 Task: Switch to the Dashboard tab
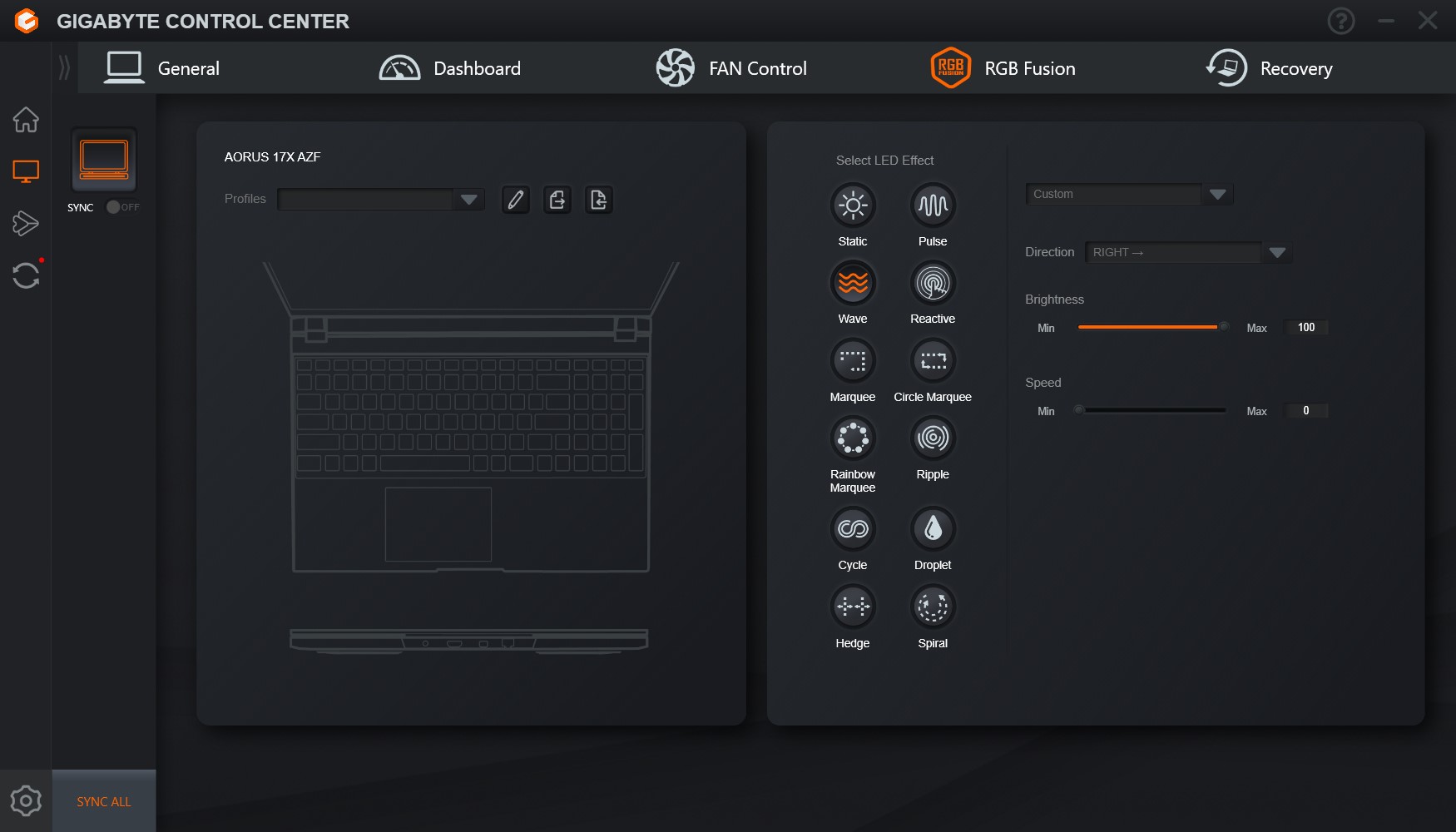449,68
